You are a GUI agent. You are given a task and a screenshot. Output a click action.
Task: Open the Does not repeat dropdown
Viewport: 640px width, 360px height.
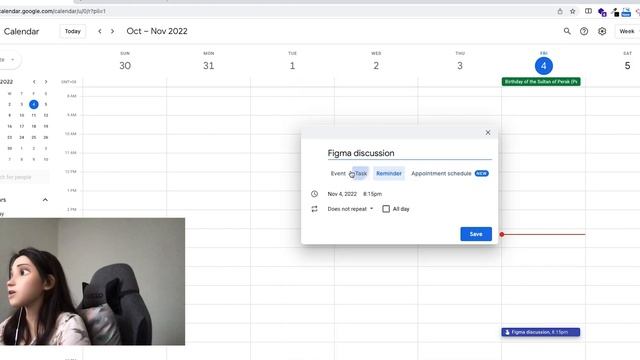[350, 209]
